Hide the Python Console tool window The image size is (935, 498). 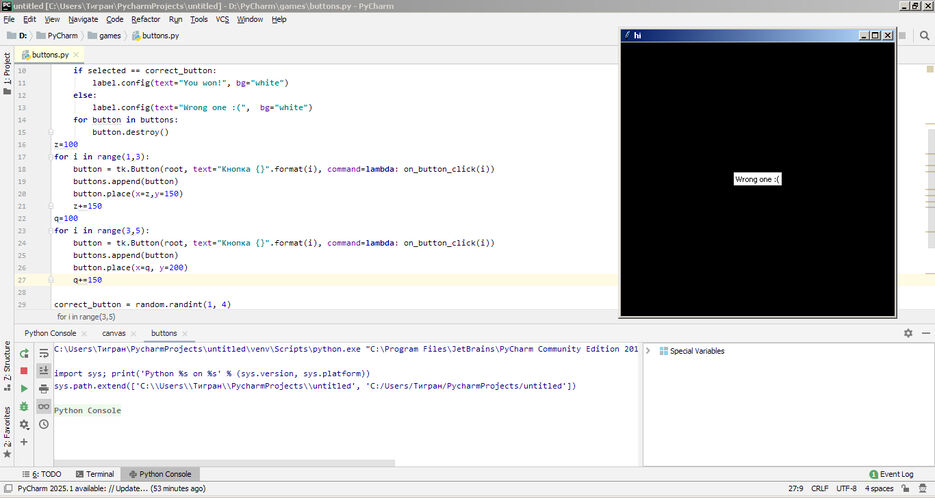926,333
